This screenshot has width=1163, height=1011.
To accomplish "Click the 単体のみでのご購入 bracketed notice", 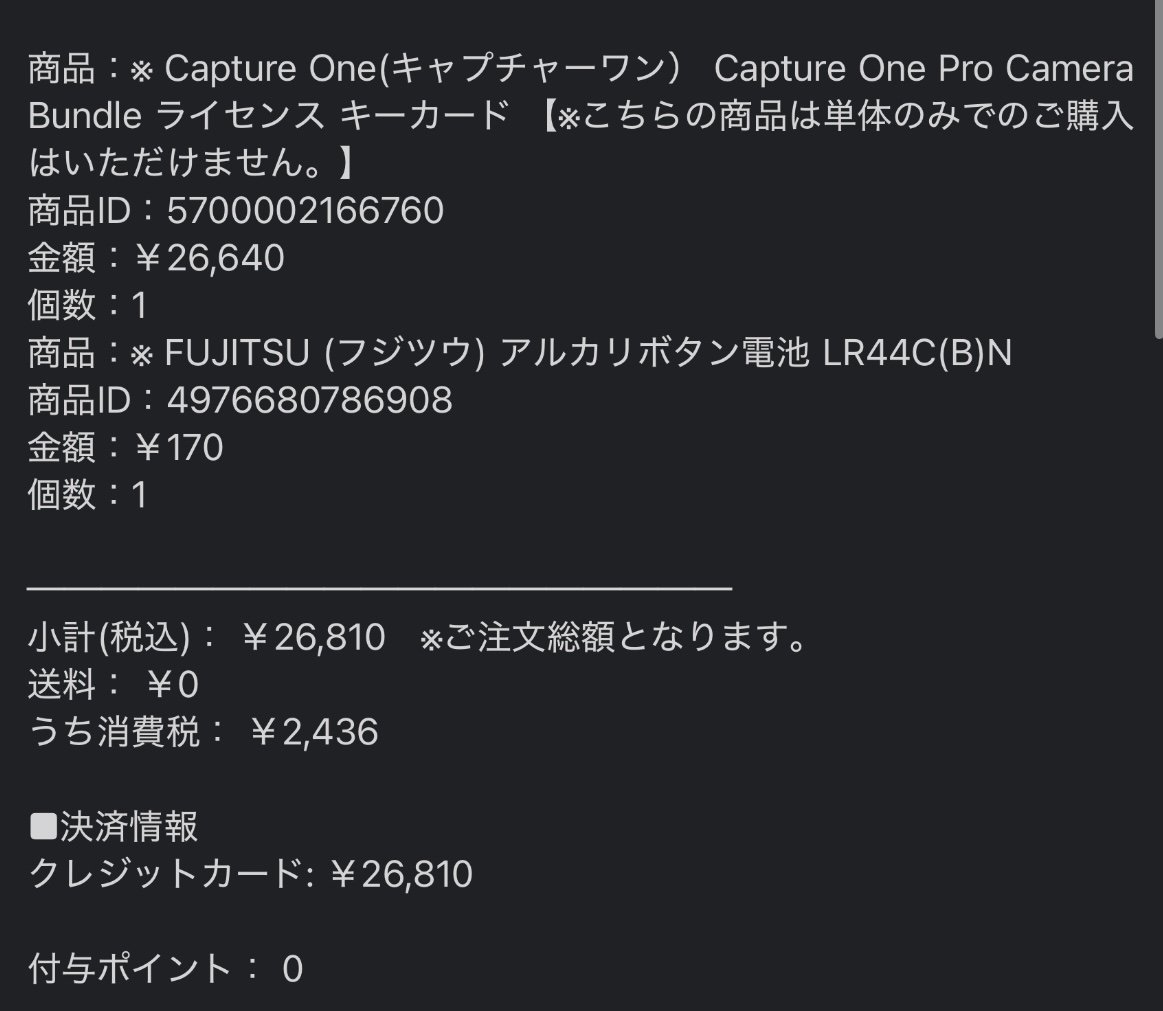I will [x=840, y=116].
